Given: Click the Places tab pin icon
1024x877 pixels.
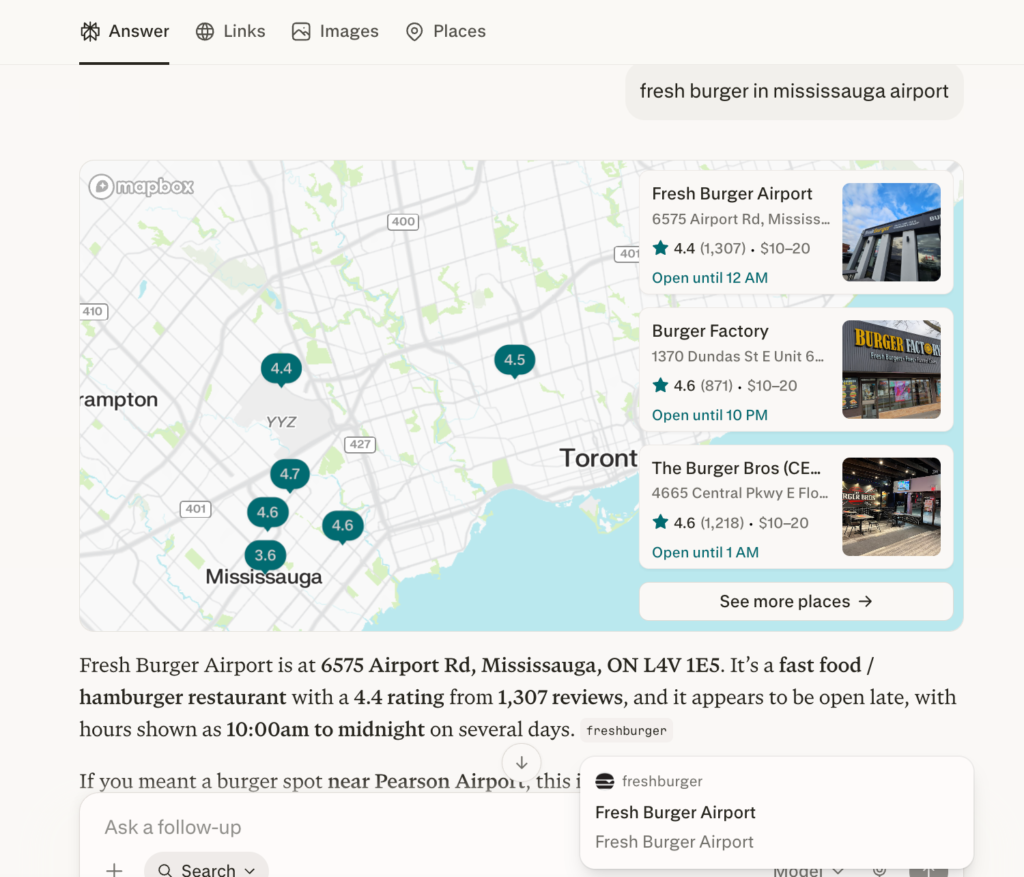Looking at the screenshot, I should pos(415,31).
